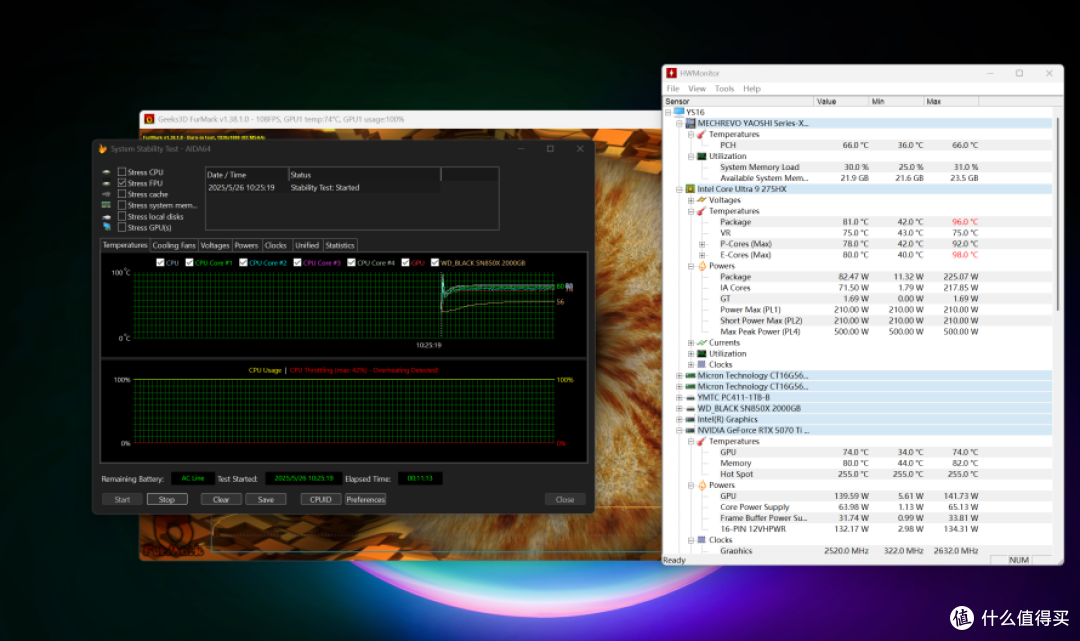Open Preferences in AIDA64 stability test
The image size is (1080, 641).
point(365,499)
